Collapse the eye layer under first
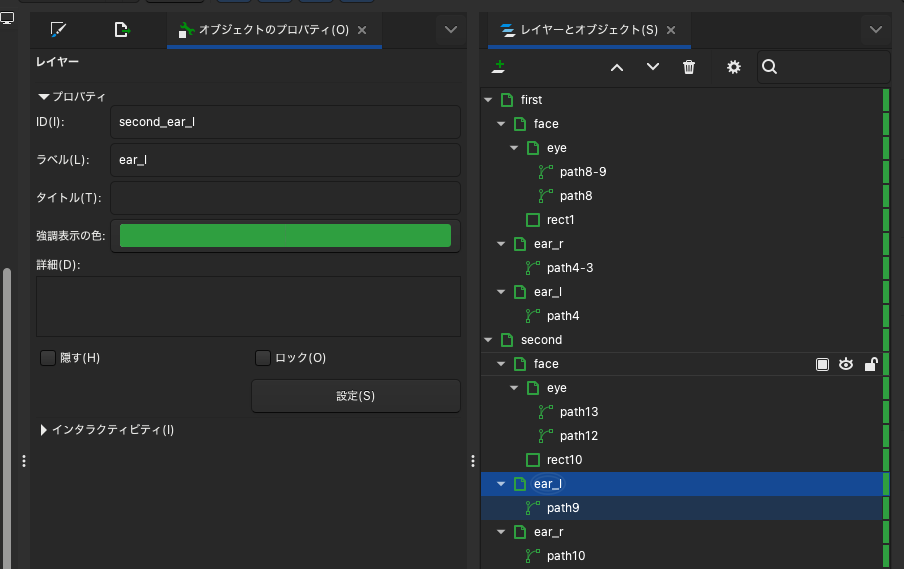This screenshot has width=904, height=569. pyautogui.click(x=514, y=148)
